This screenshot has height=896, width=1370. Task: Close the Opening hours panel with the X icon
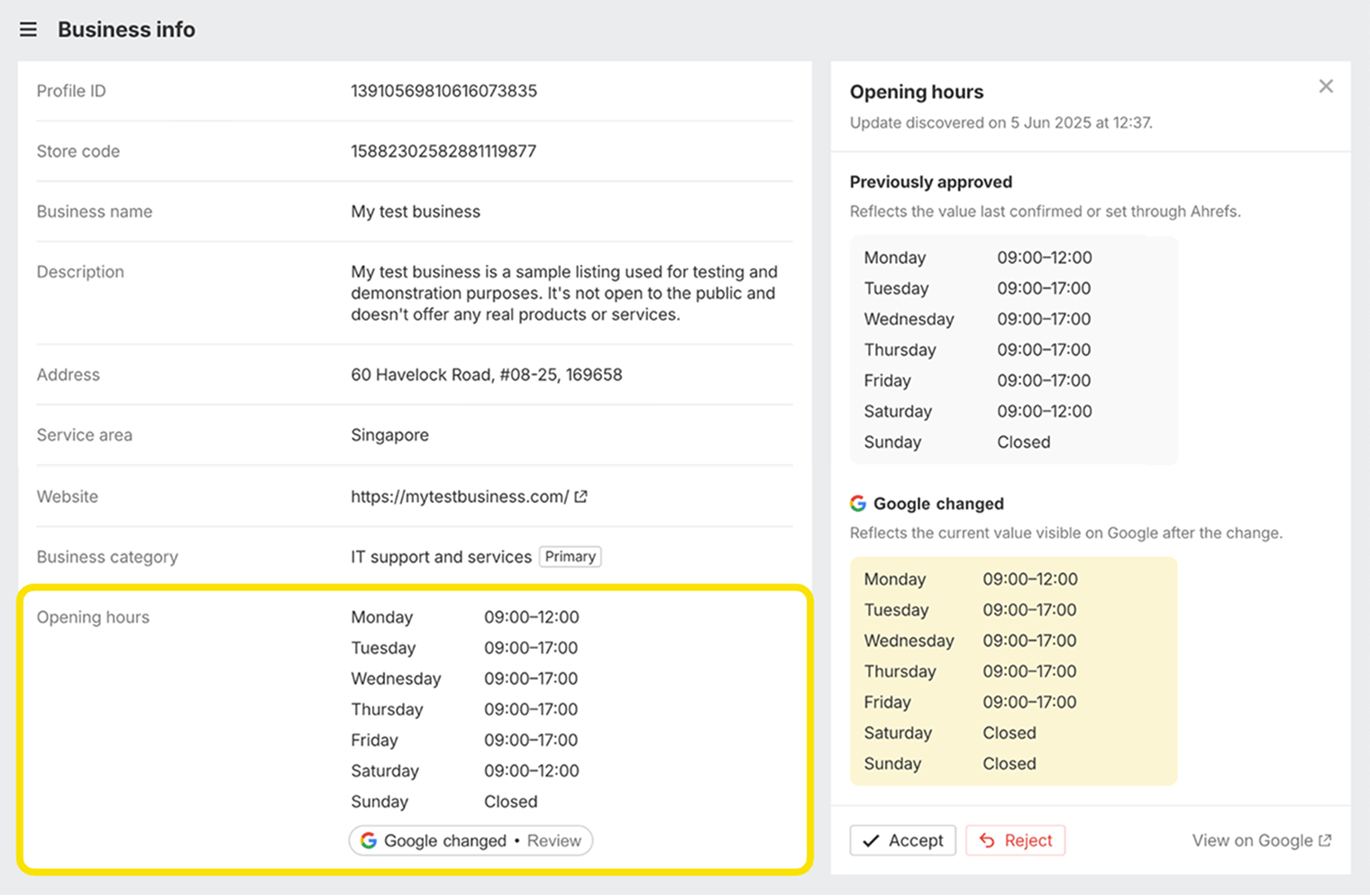pyautogui.click(x=1325, y=86)
